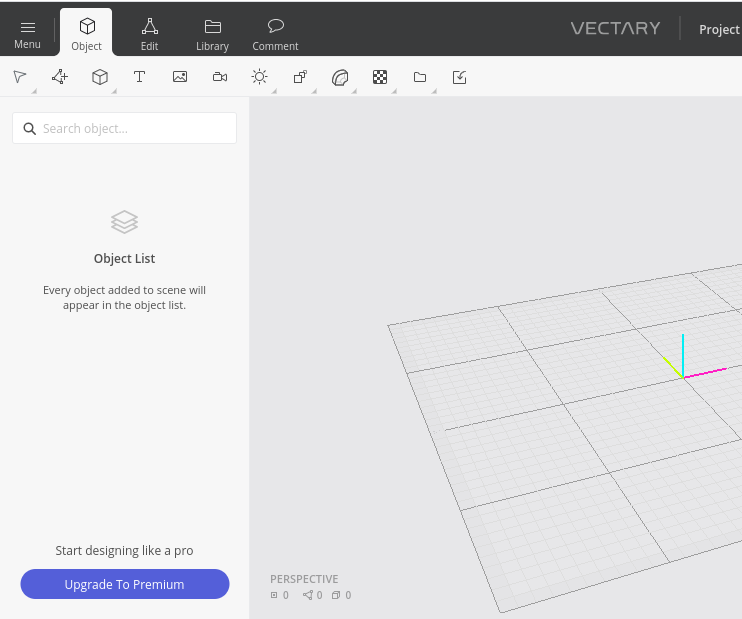Switch to the Edit tab
The image size is (742, 619).
pyautogui.click(x=149, y=33)
